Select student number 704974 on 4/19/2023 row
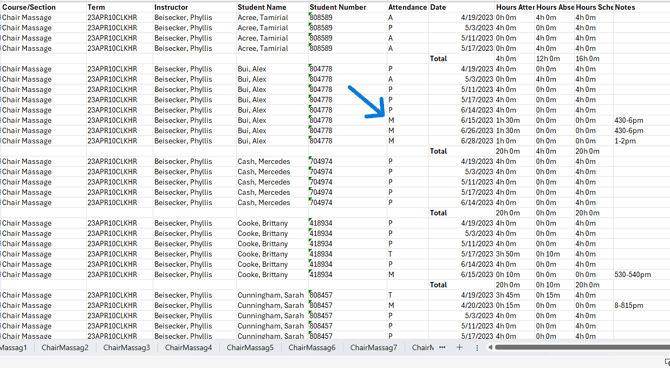This screenshot has height=368, width=670. [347, 162]
